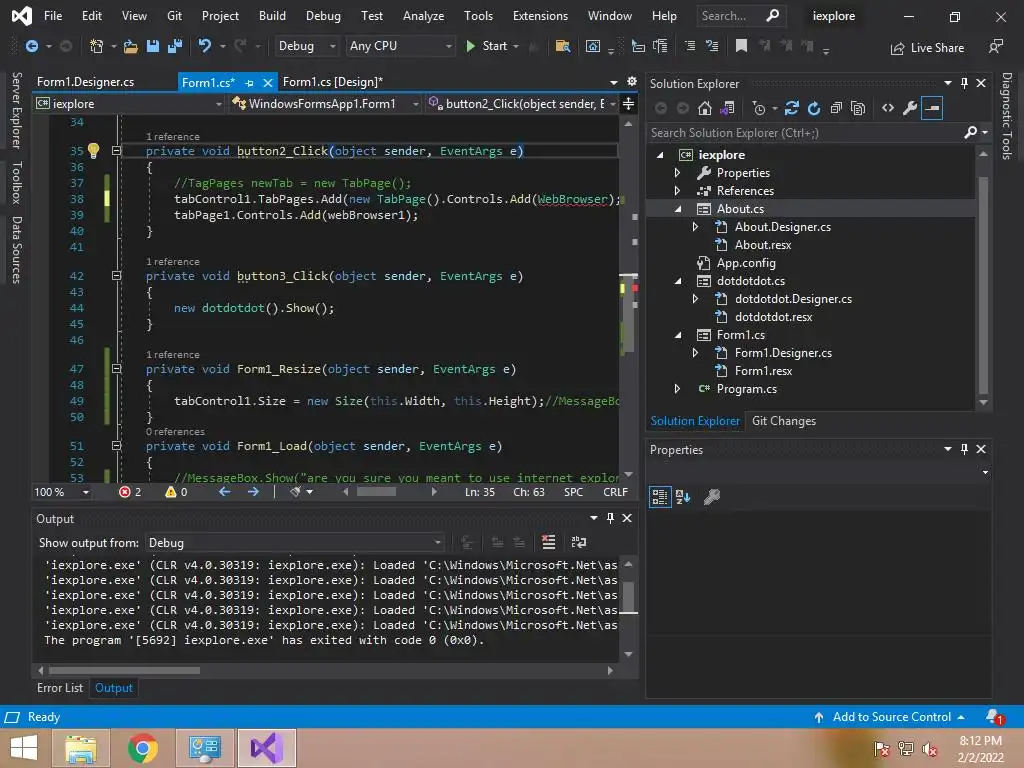
Task: Expand the References node in Solution Explorer
Action: (x=677, y=191)
